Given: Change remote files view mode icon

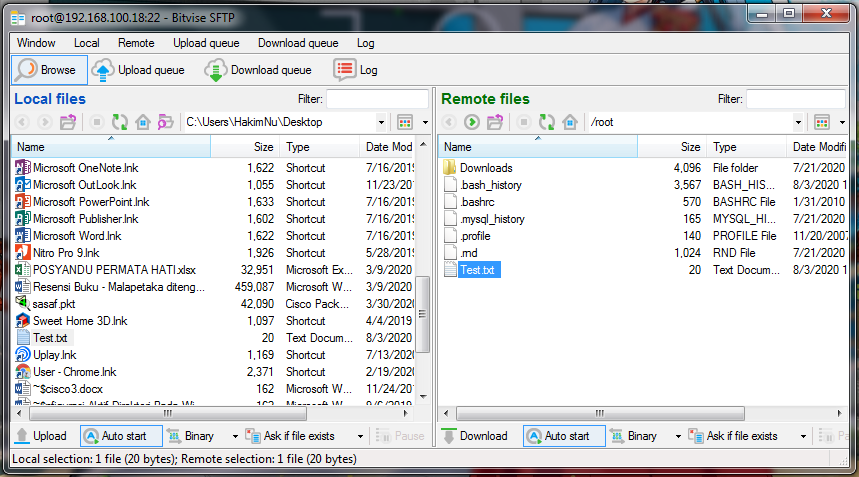Looking at the screenshot, I should pyautogui.click(x=822, y=122).
